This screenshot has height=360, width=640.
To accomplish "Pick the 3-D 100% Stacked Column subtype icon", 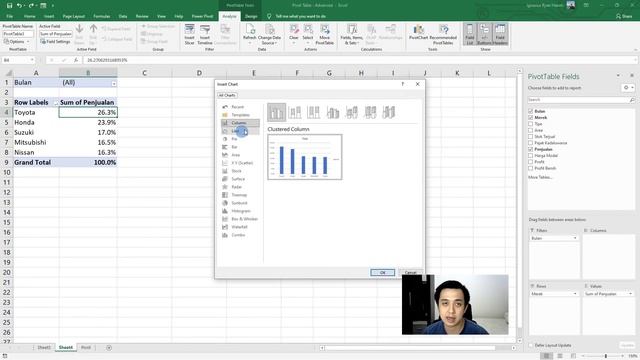I will click(x=370, y=112).
